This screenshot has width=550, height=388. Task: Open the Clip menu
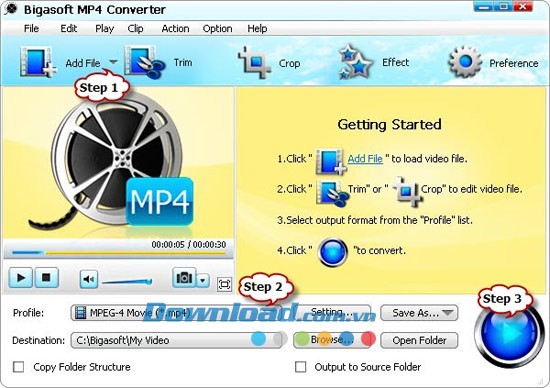click(135, 28)
